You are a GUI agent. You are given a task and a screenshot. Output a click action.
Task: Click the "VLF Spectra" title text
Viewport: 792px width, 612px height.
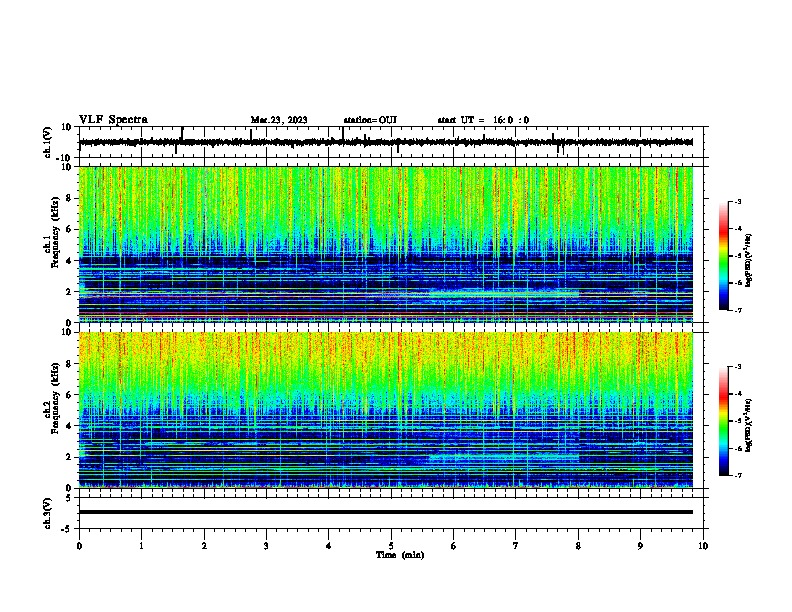pos(113,120)
